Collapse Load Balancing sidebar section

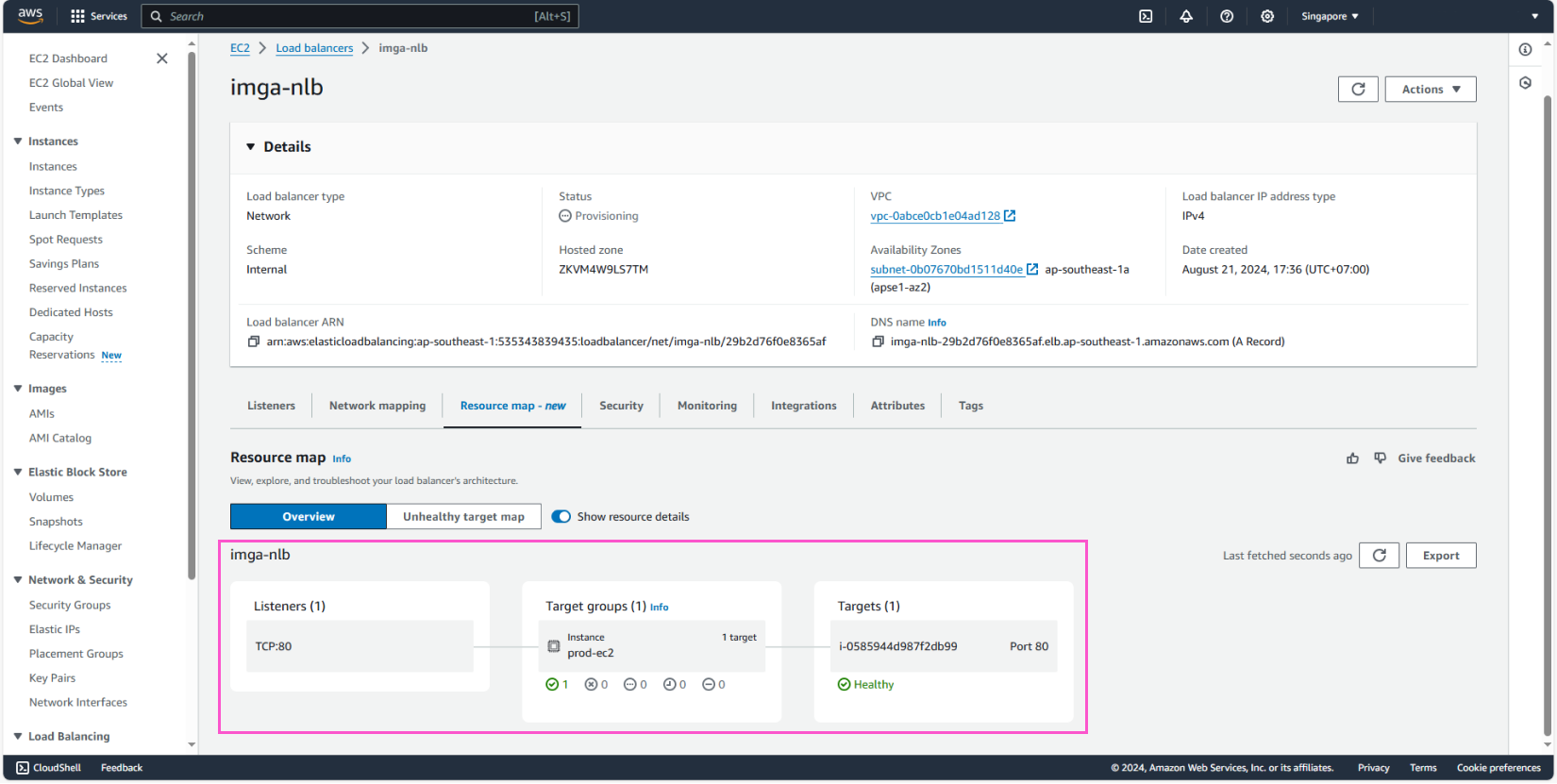(18, 737)
